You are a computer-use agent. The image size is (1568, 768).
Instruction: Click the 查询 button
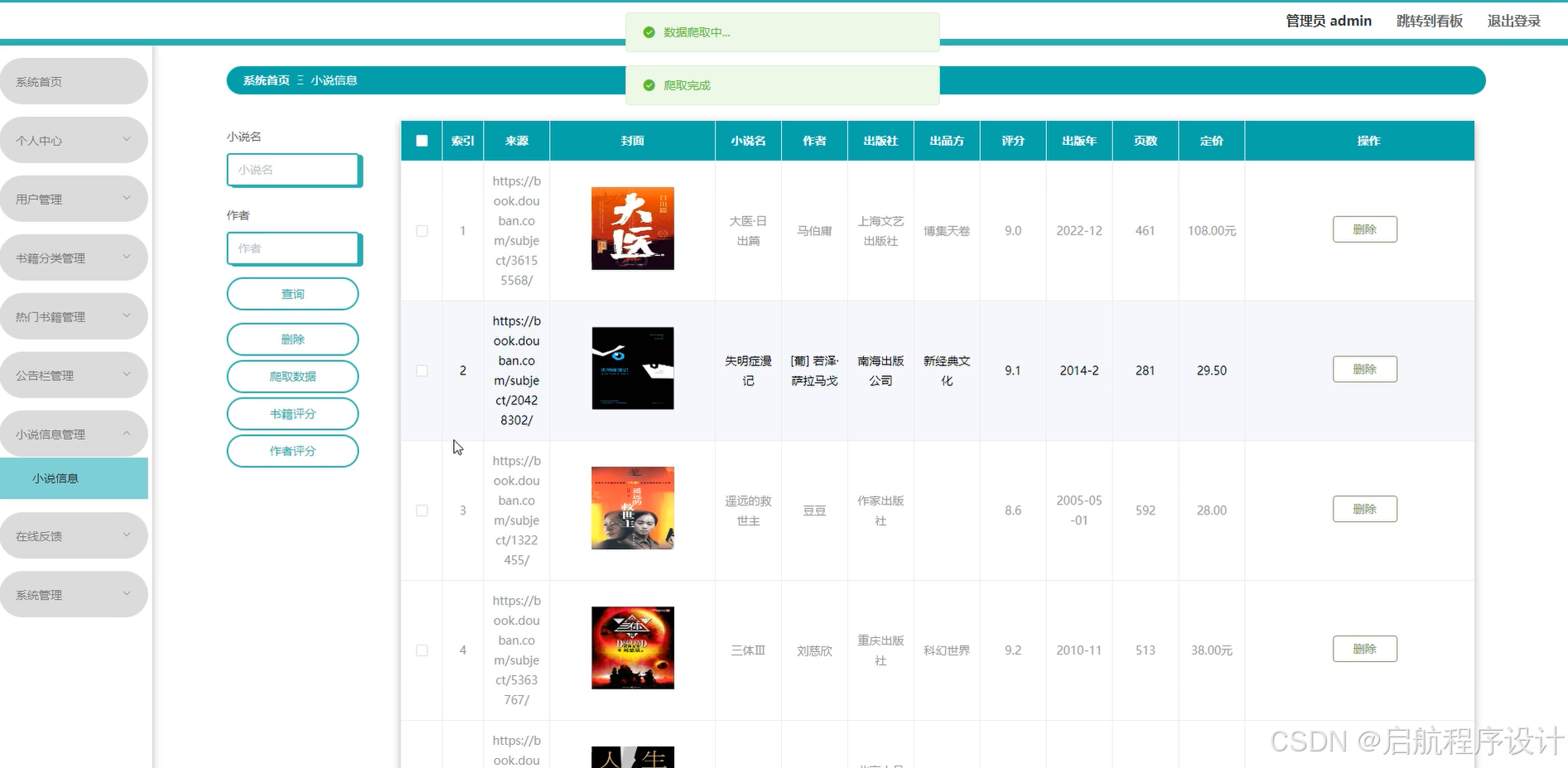tap(292, 294)
